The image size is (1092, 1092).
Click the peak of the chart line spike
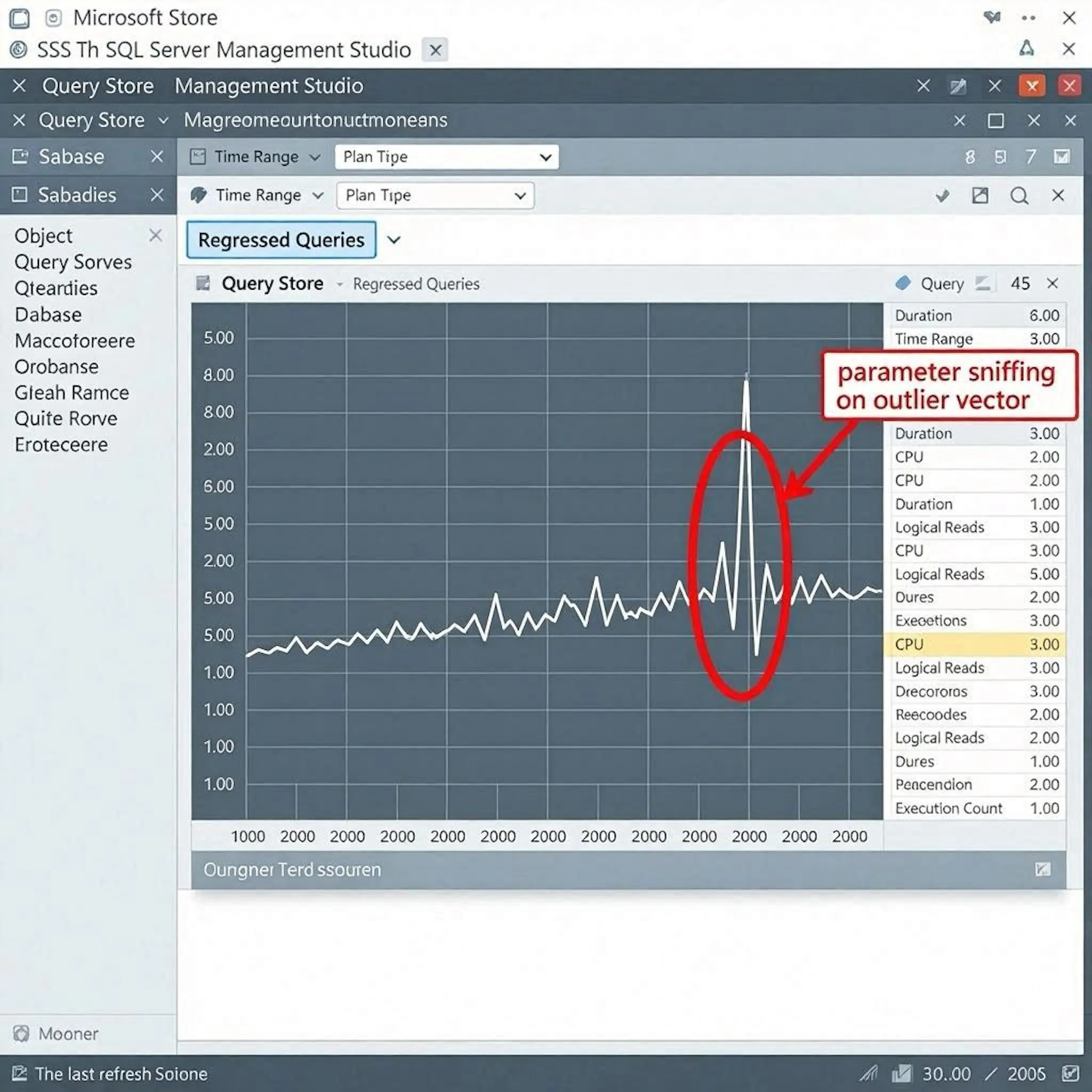746,376
